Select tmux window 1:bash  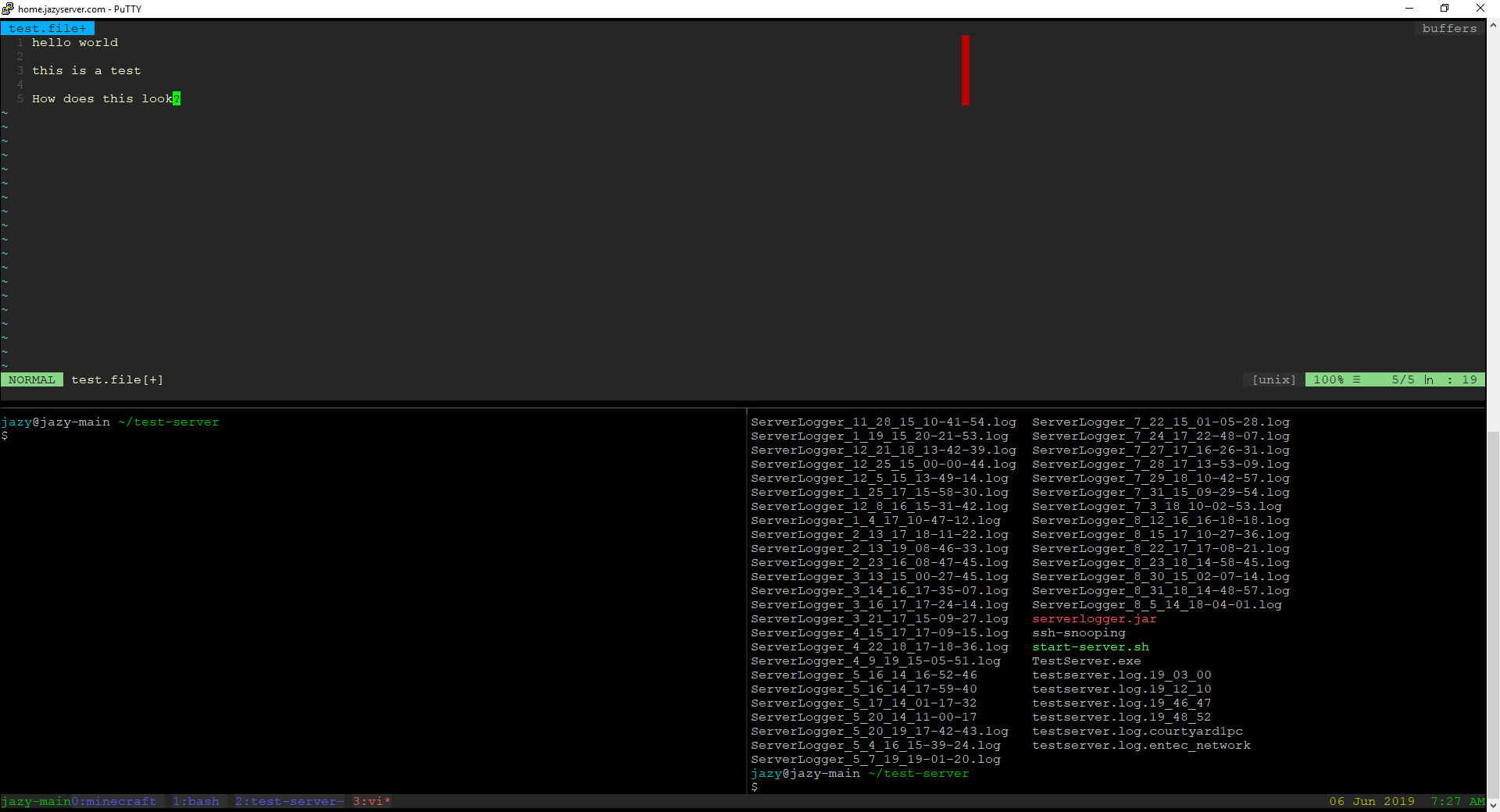[196, 802]
